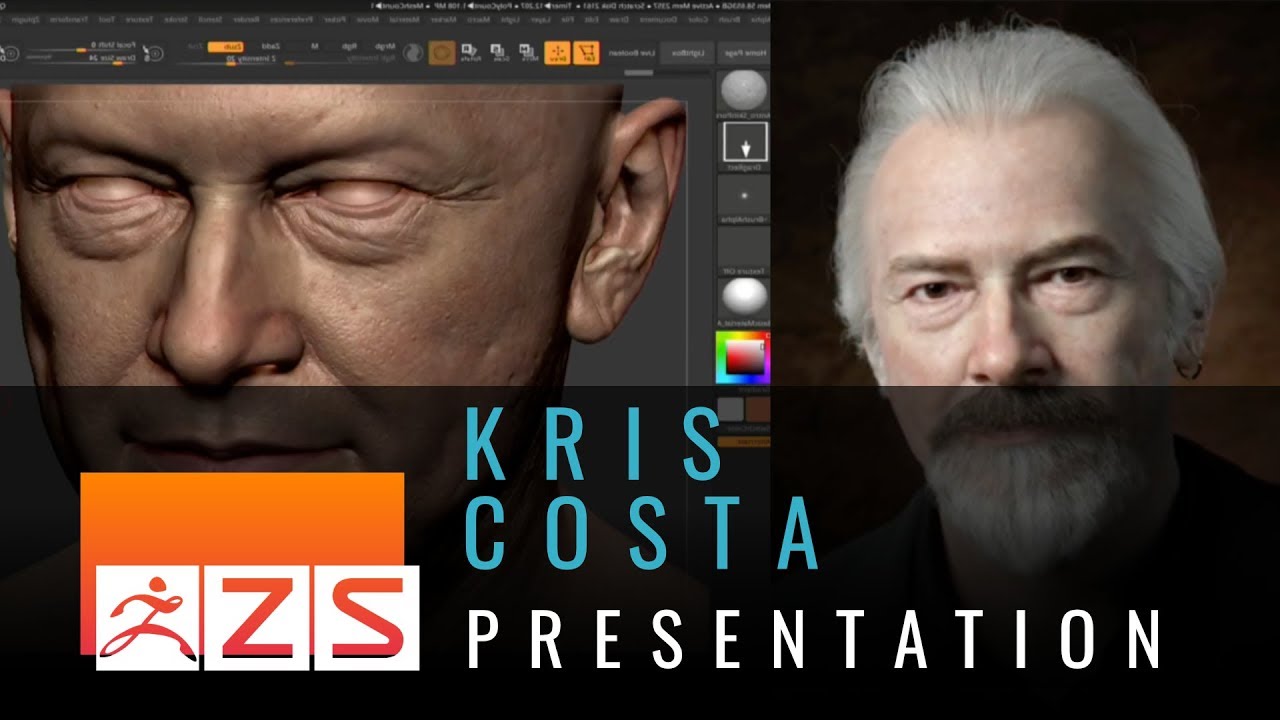This screenshot has height=720, width=1280.
Task: Open the Document menu
Action: pos(658,19)
